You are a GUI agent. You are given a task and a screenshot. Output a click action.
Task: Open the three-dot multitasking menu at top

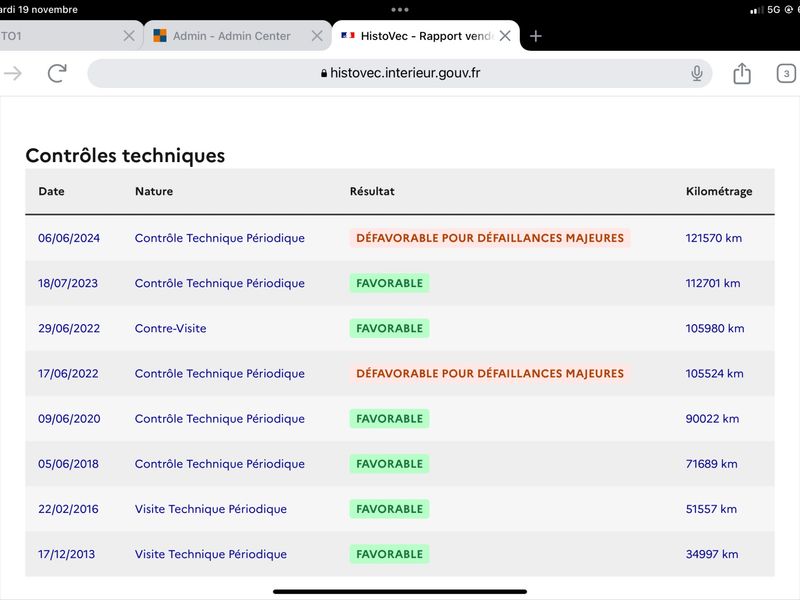(399, 10)
